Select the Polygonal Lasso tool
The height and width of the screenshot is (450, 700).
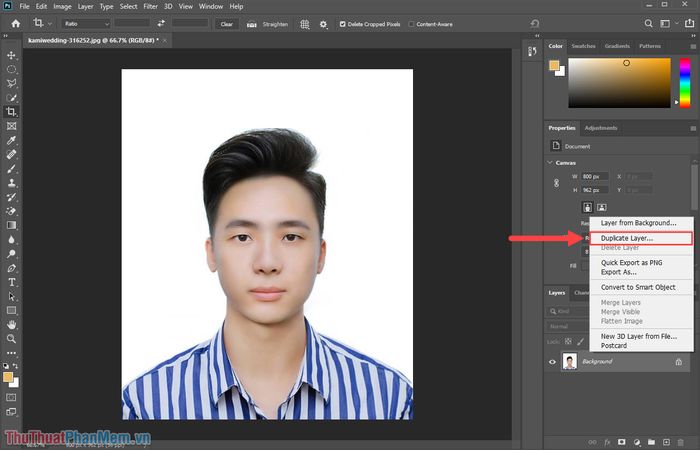click(12, 83)
